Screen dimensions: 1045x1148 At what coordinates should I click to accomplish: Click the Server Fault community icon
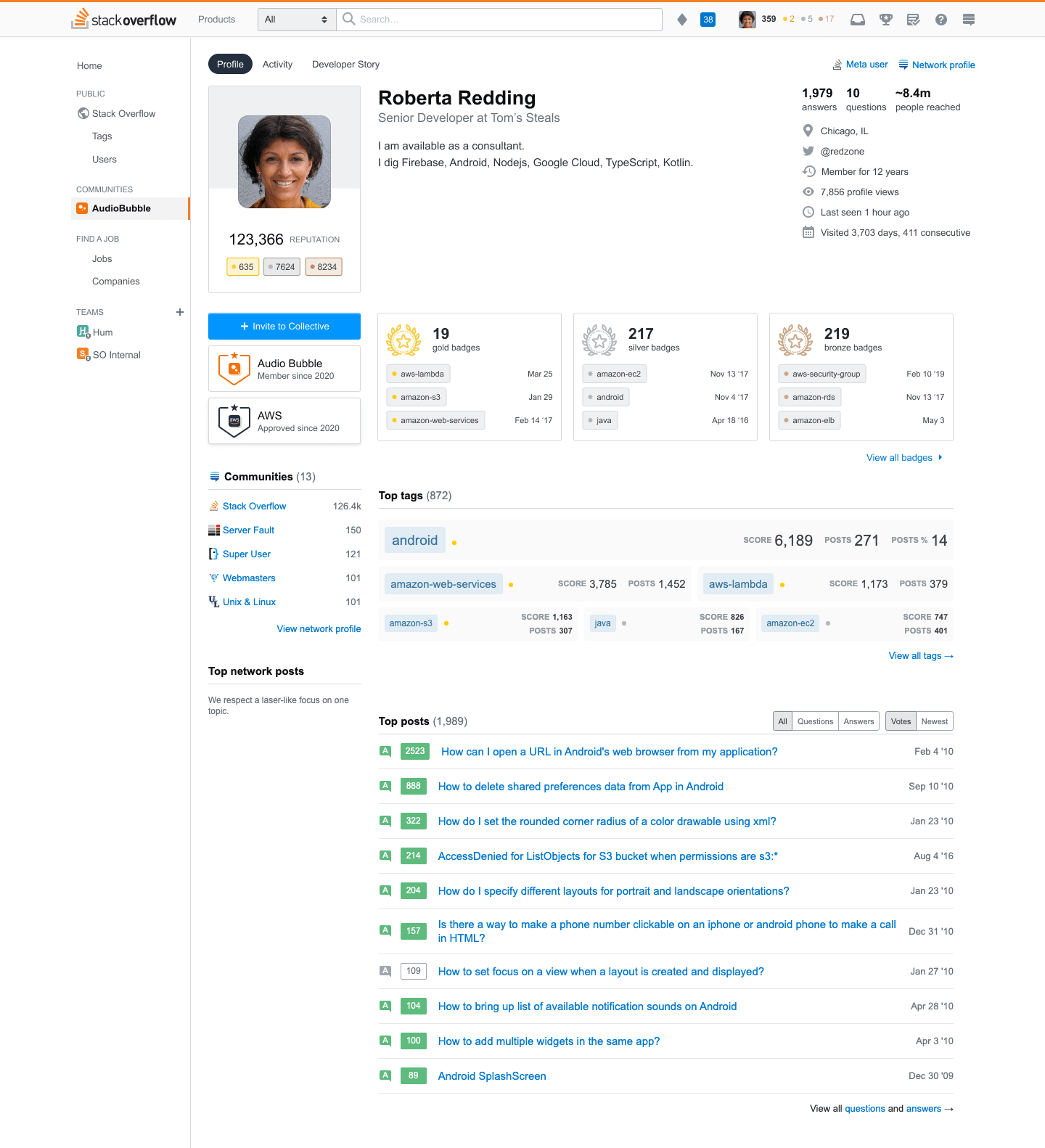pyautogui.click(x=214, y=530)
